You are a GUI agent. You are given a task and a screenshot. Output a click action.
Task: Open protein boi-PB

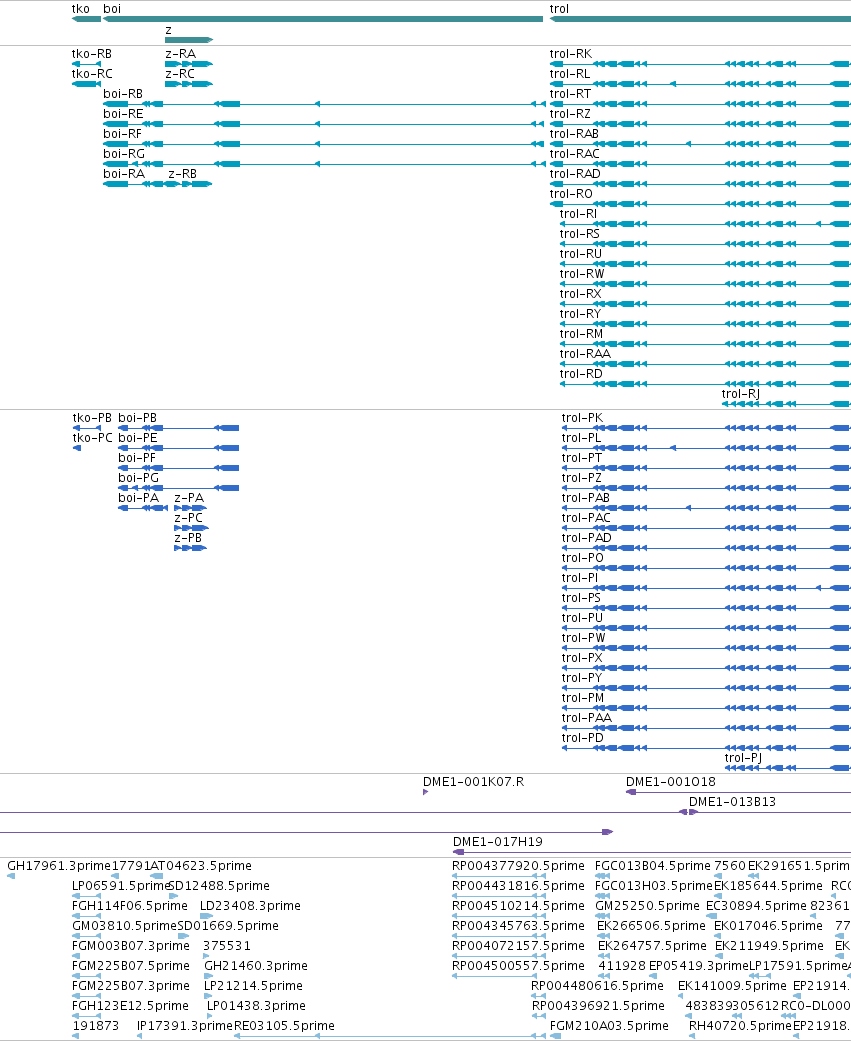point(137,418)
